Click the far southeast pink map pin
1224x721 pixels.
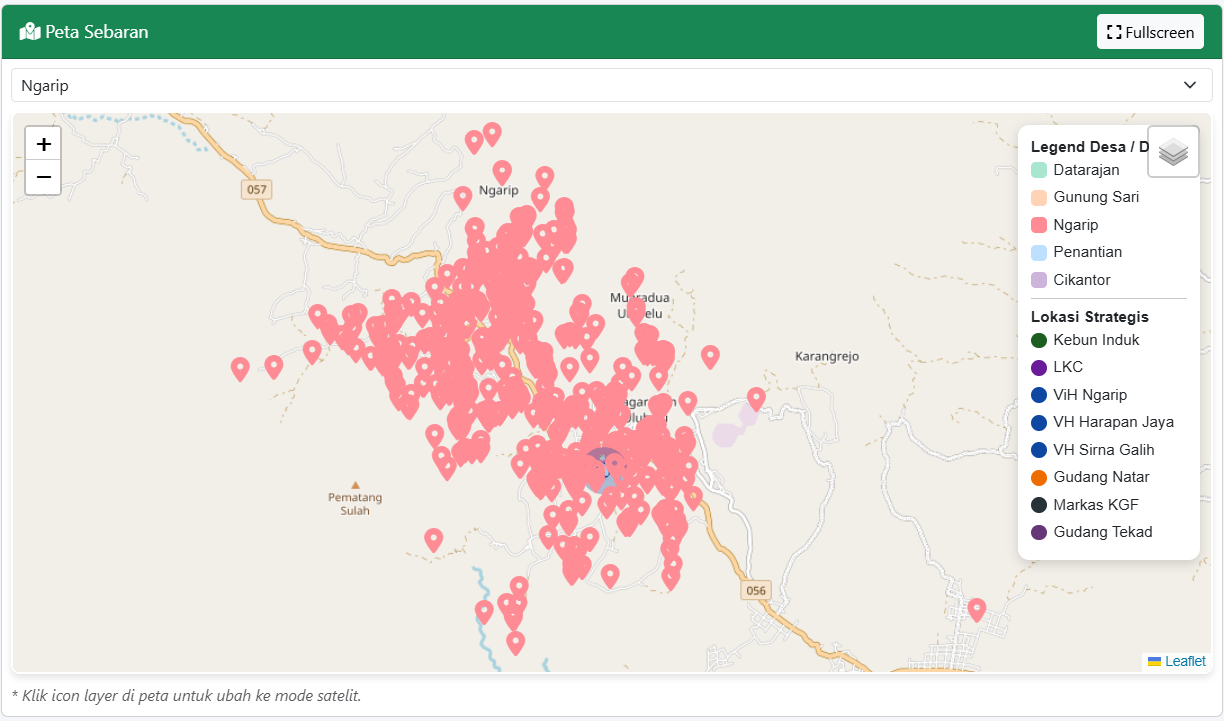(x=977, y=608)
